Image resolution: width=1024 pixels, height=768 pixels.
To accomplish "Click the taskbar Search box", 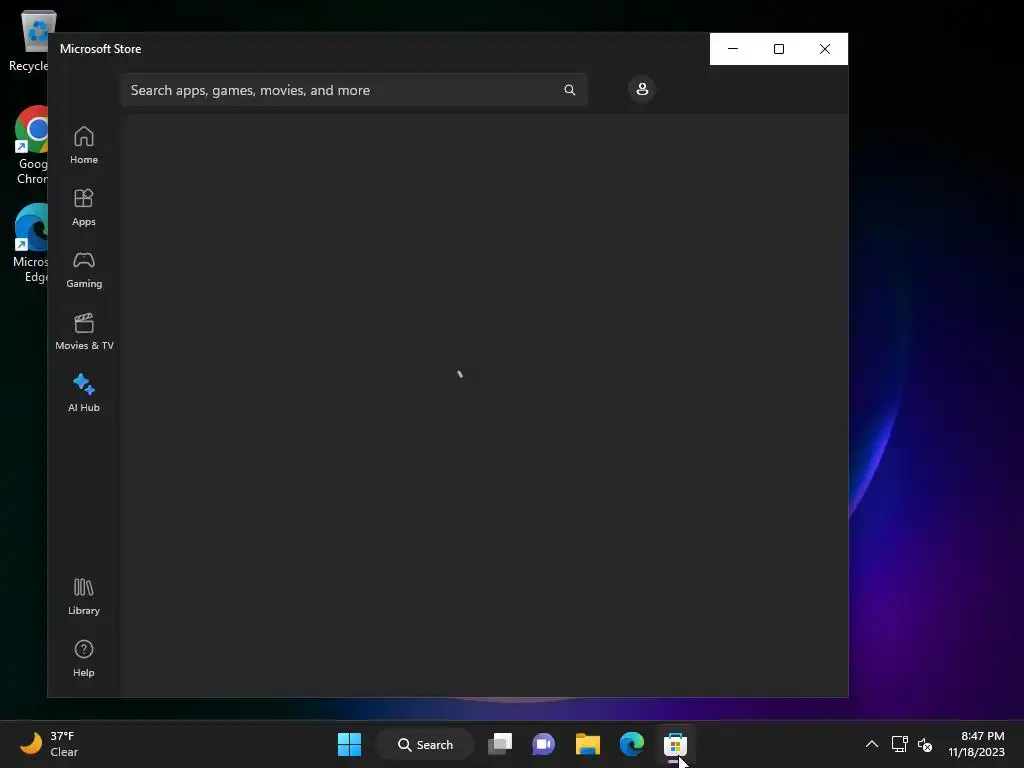I will tap(425, 744).
